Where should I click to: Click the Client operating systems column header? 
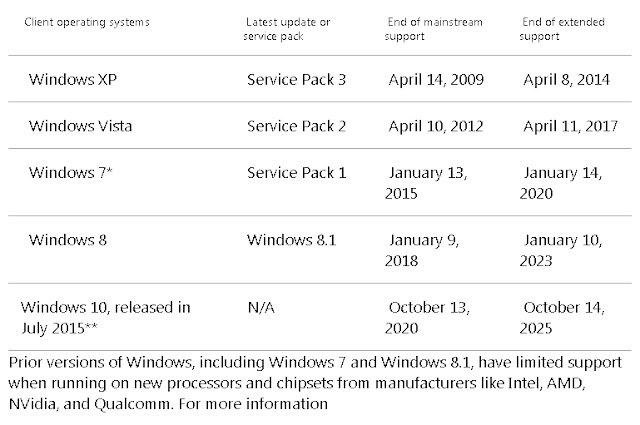pos(87,22)
